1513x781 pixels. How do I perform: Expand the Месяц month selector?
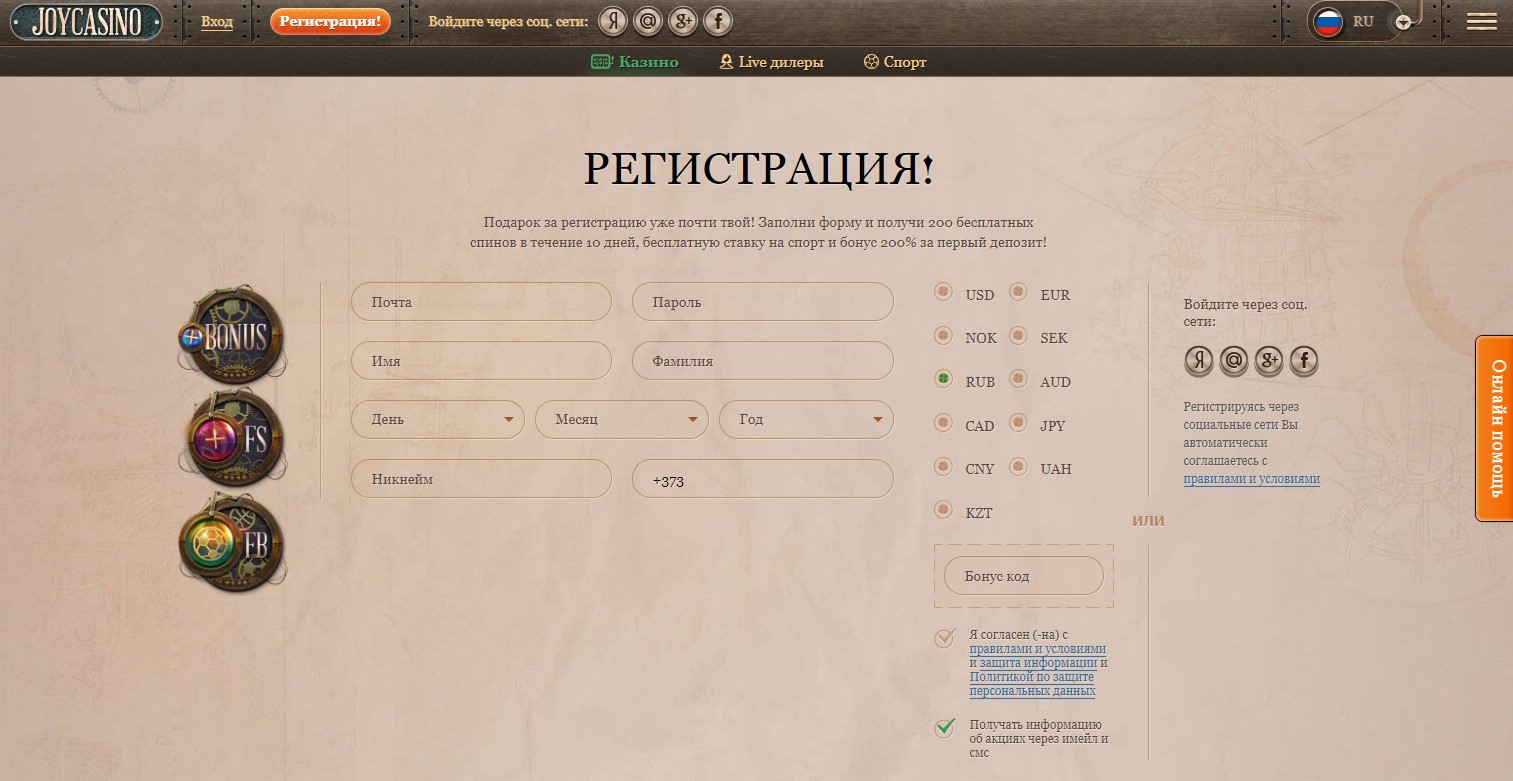[x=621, y=419]
